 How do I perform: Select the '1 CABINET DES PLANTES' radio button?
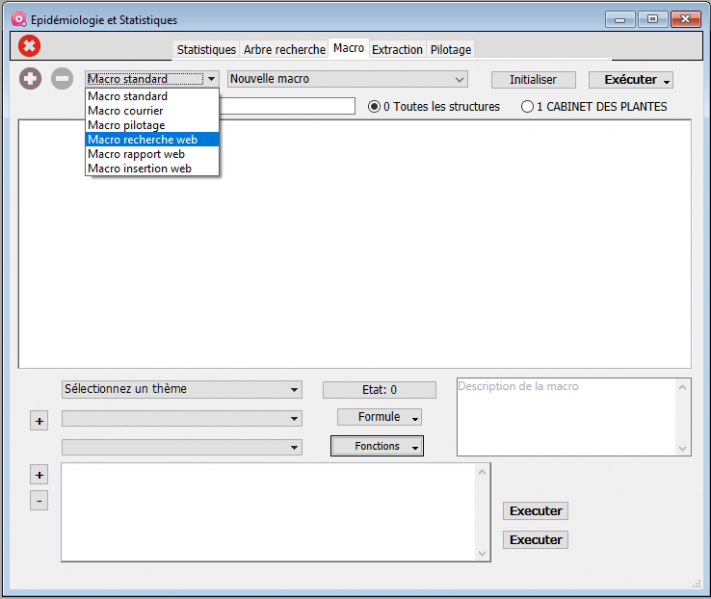click(527, 106)
